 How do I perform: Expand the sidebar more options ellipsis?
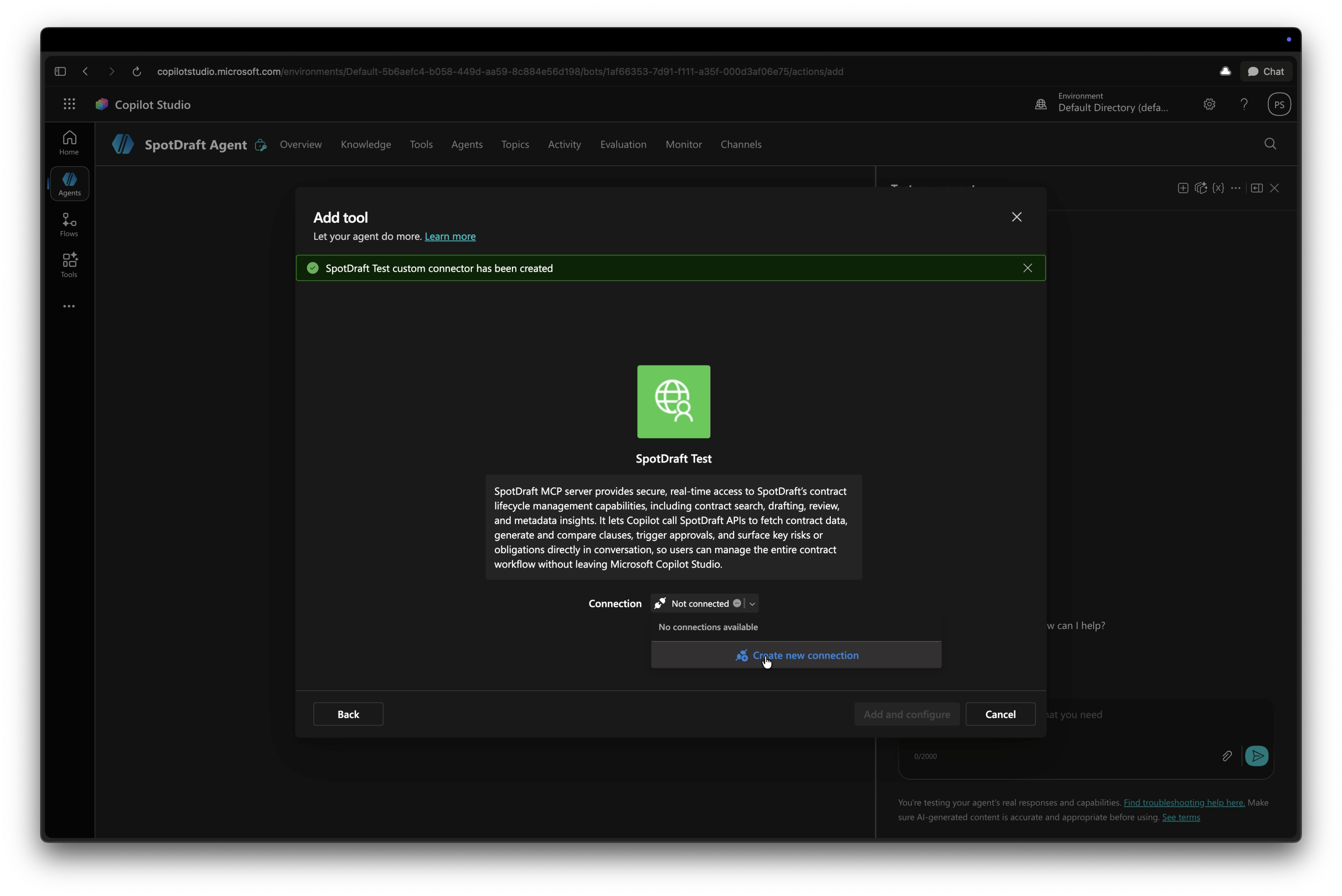point(69,306)
